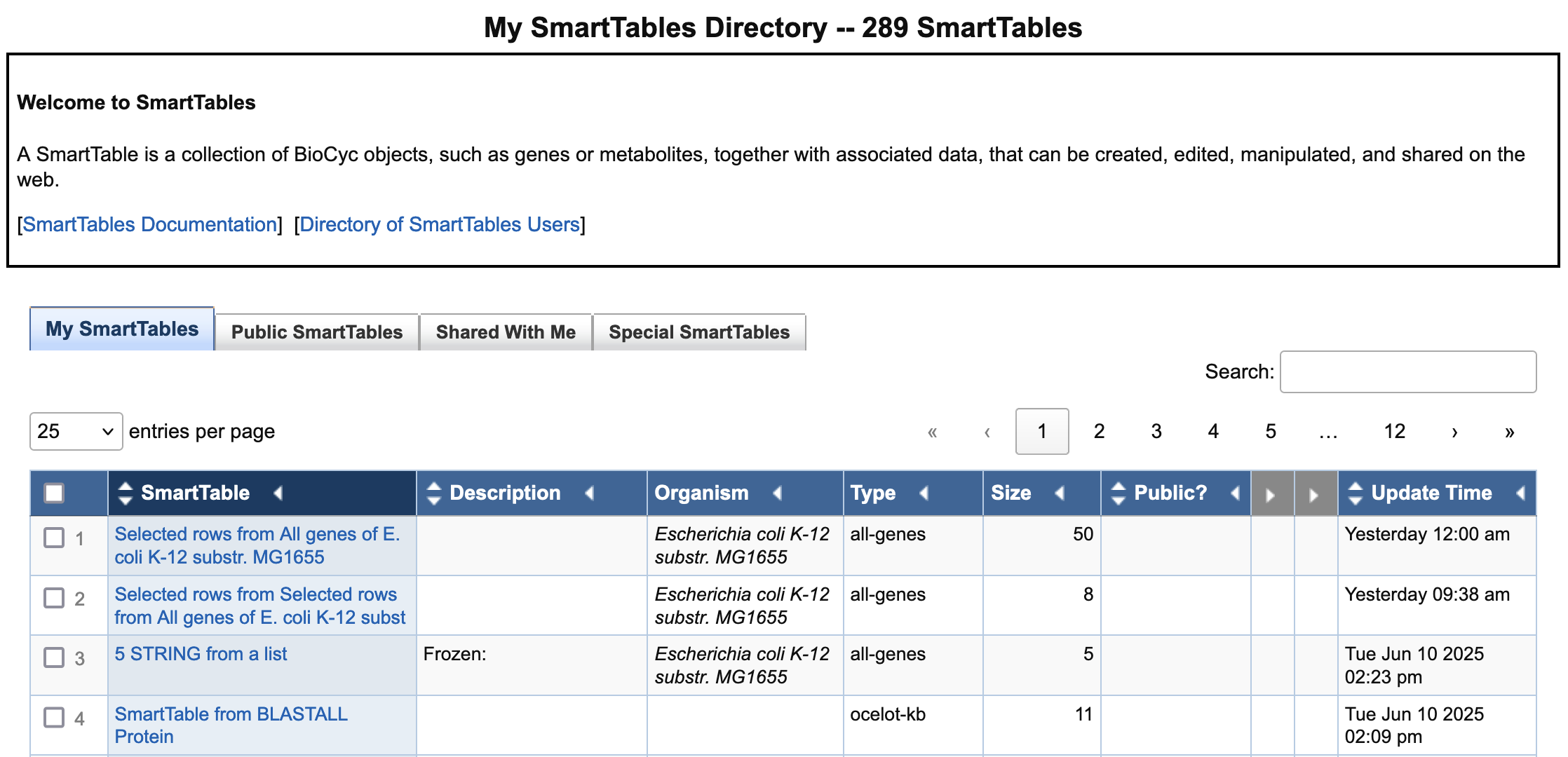Viewport: 1568px width, 757px height.
Task: Go back using the previous page arrow
Action: (987, 431)
